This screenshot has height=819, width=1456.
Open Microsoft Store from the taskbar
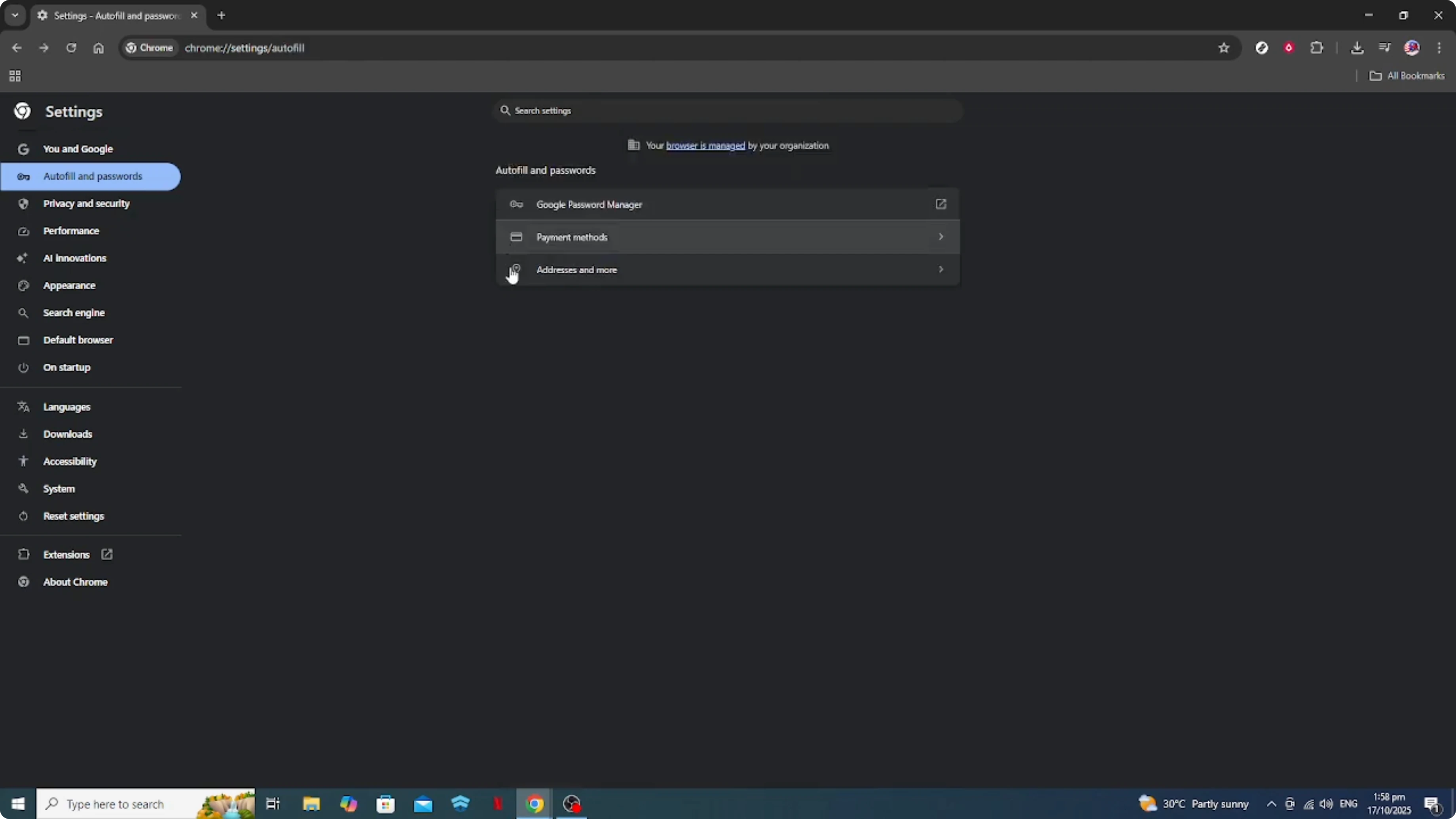385,804
